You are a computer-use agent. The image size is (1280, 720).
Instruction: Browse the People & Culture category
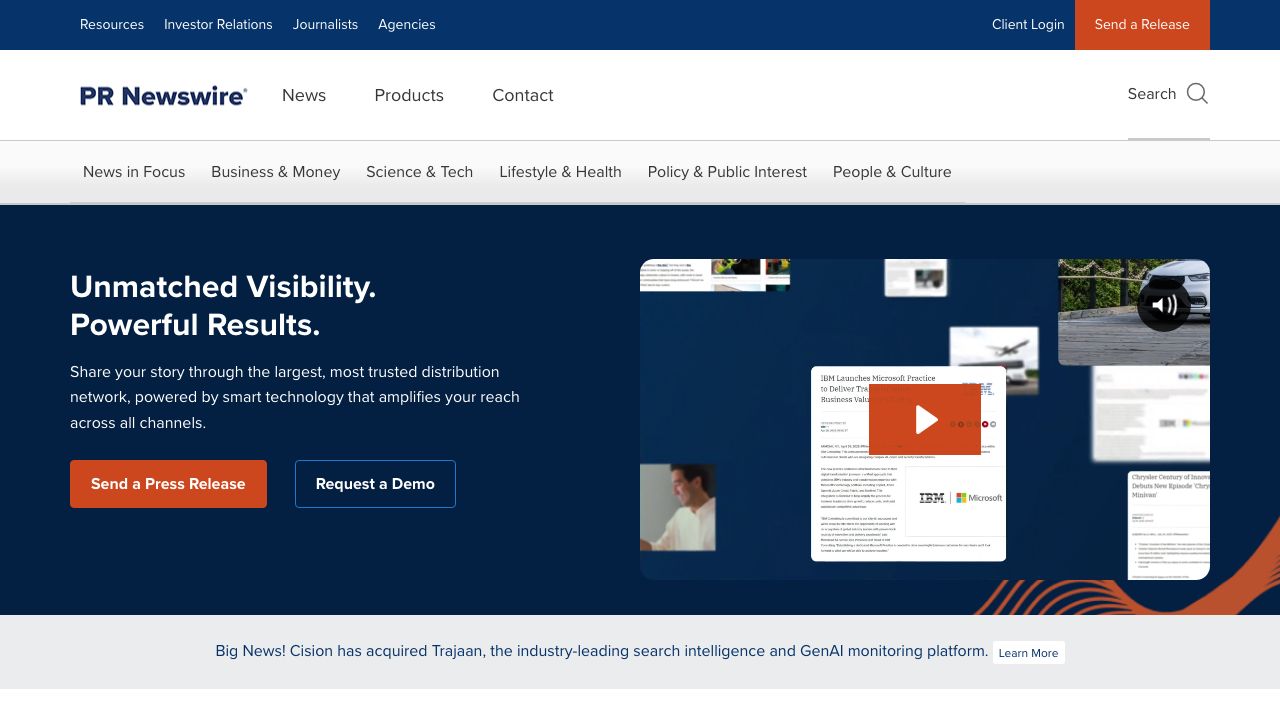(892, 172)
